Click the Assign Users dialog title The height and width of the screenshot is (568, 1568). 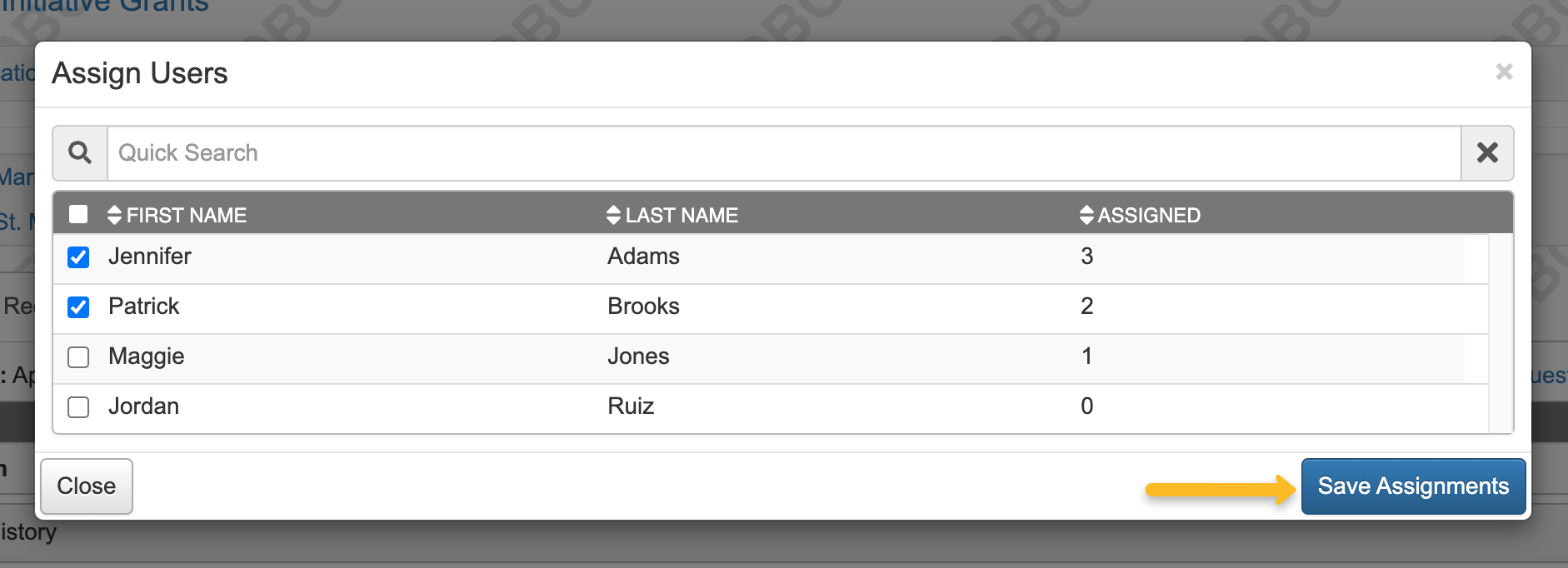pos(140,73)
